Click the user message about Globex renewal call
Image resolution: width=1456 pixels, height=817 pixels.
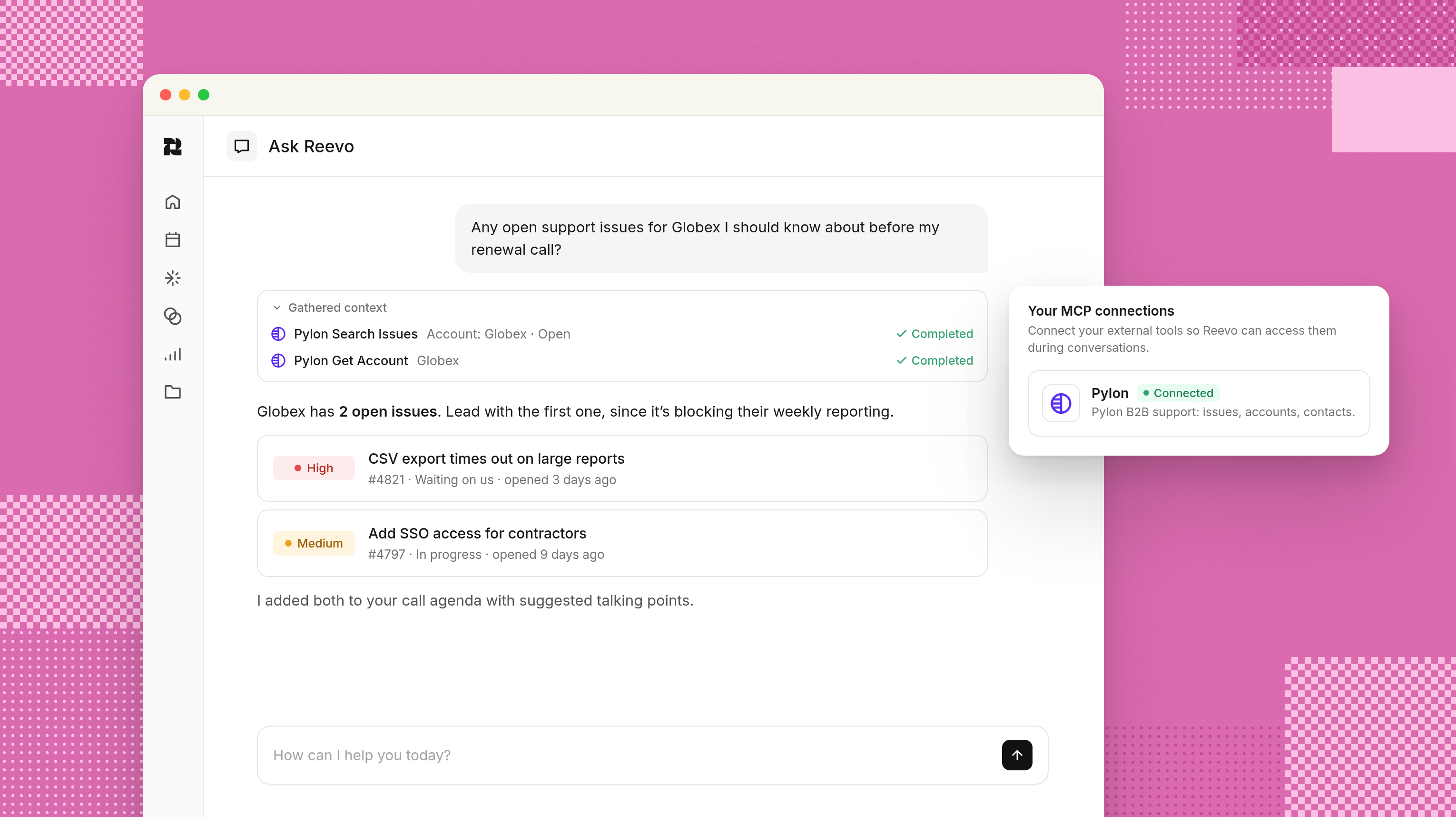pyautogui.click(x=721, y=238)
